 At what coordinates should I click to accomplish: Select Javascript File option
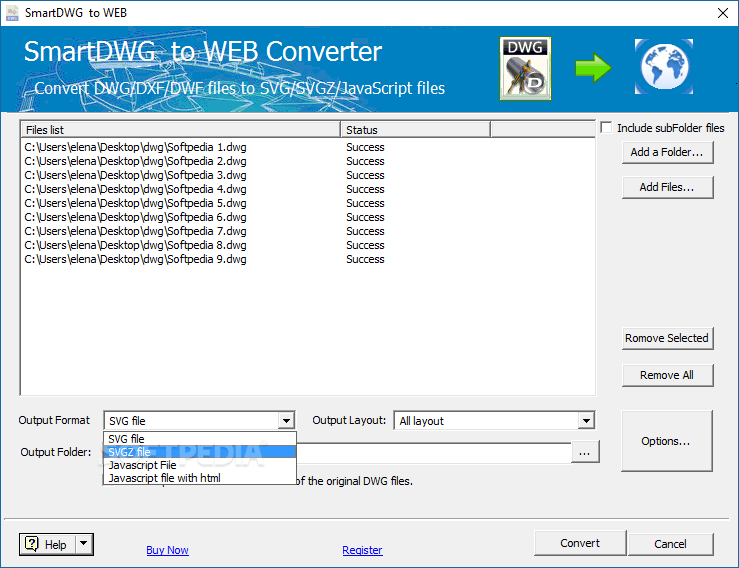coord(200,465)
